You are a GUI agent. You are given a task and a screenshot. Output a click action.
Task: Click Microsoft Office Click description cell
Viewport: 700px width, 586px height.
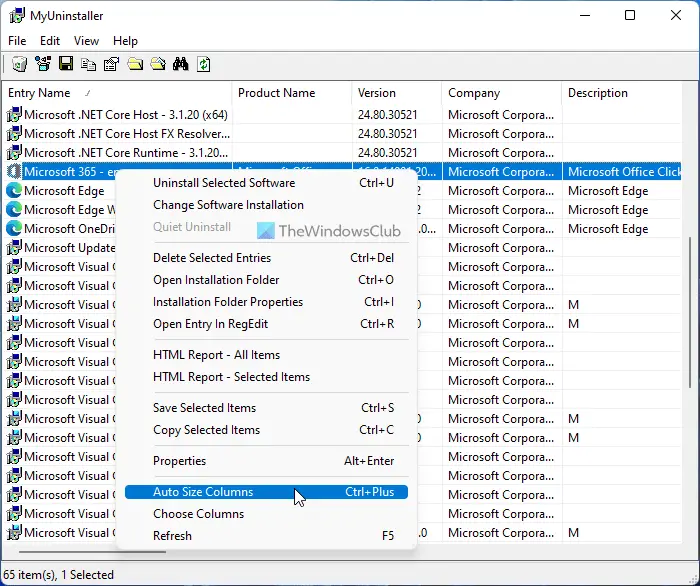tap(622, 171)
